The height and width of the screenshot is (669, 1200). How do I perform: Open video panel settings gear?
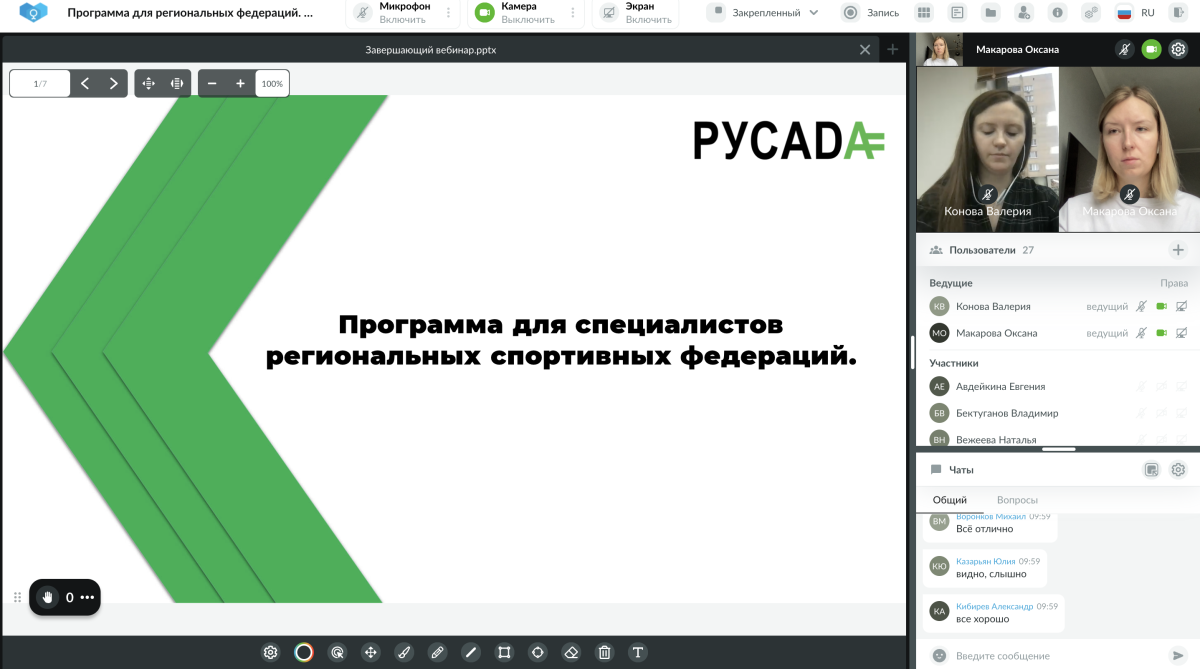pyautogui.click(x=1178, y=49)
